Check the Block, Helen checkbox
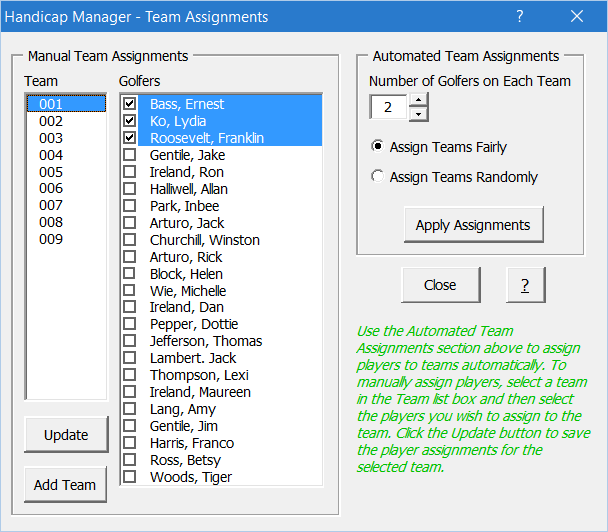 [130, 273]
